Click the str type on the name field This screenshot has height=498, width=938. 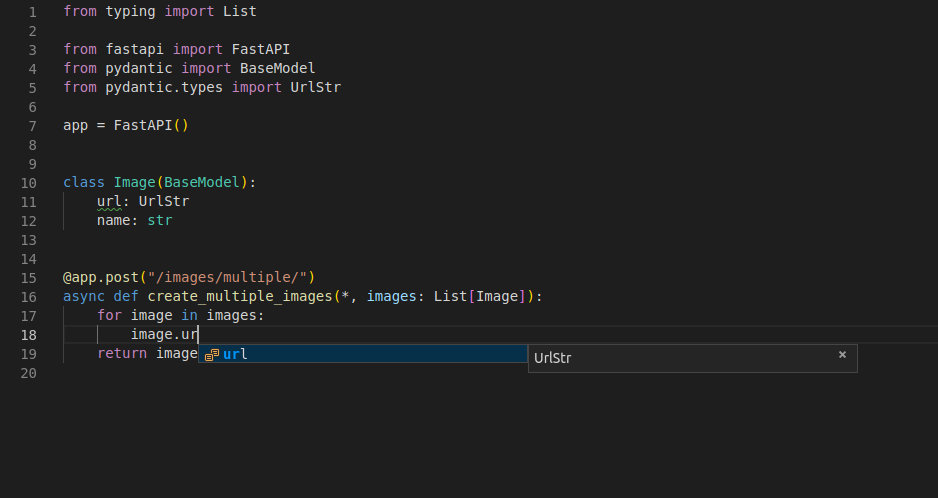[x=159, y=221]
